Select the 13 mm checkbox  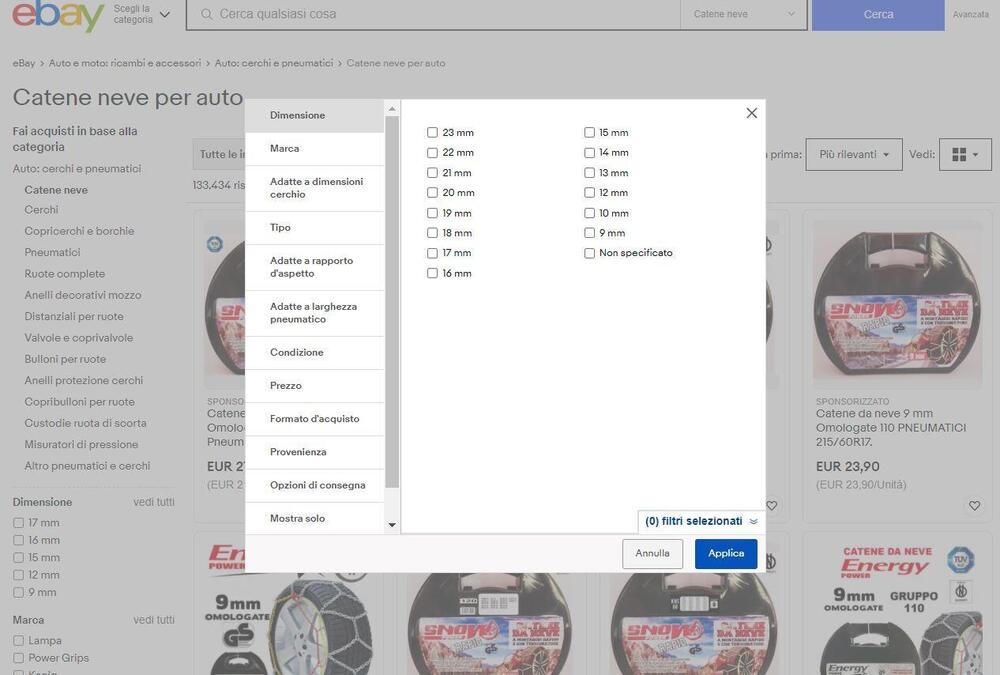coord(589,173)
